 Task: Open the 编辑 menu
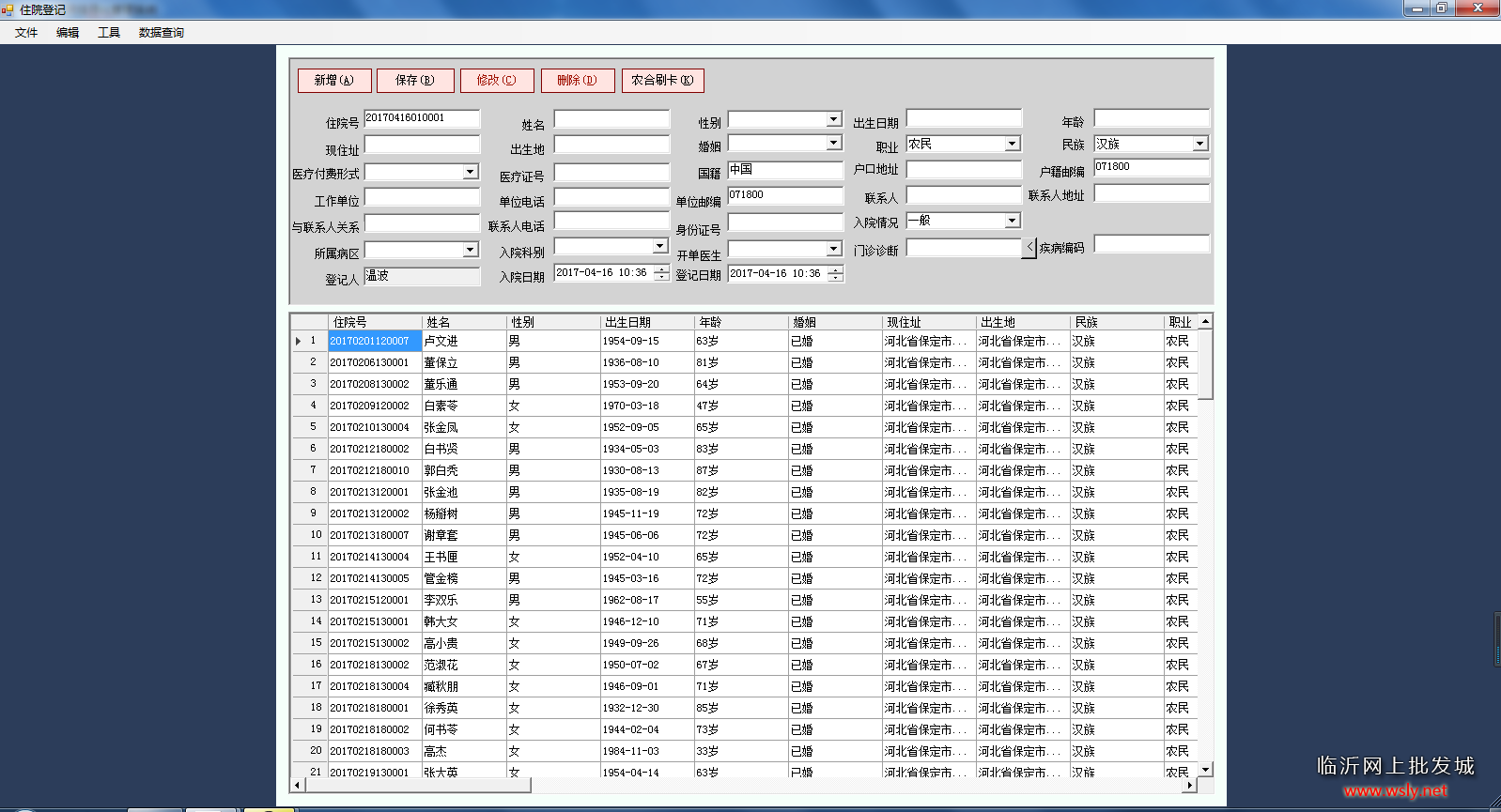click(68, 33)
